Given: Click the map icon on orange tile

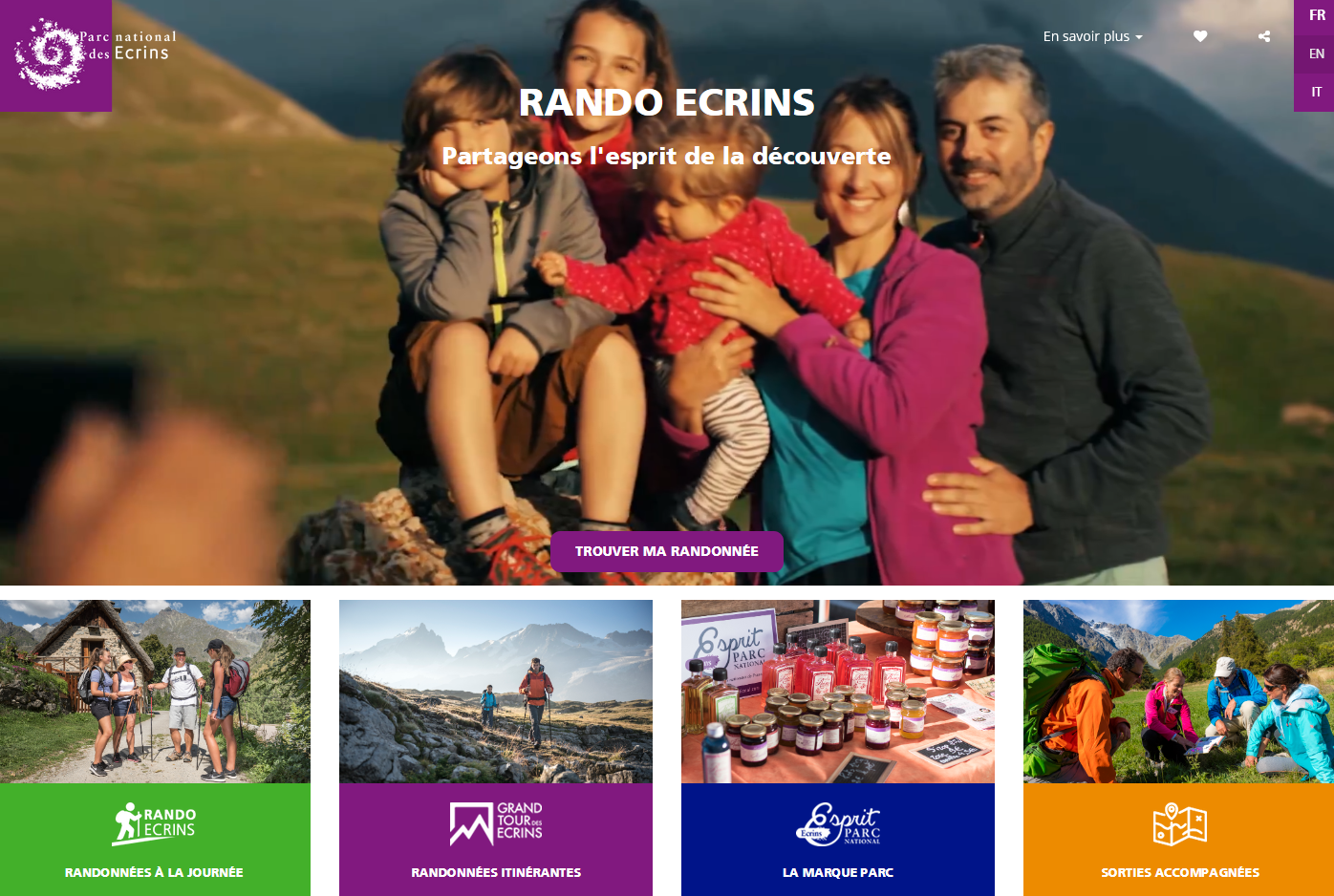Looking at the screenshot, I should click(x=1180, y=823).
